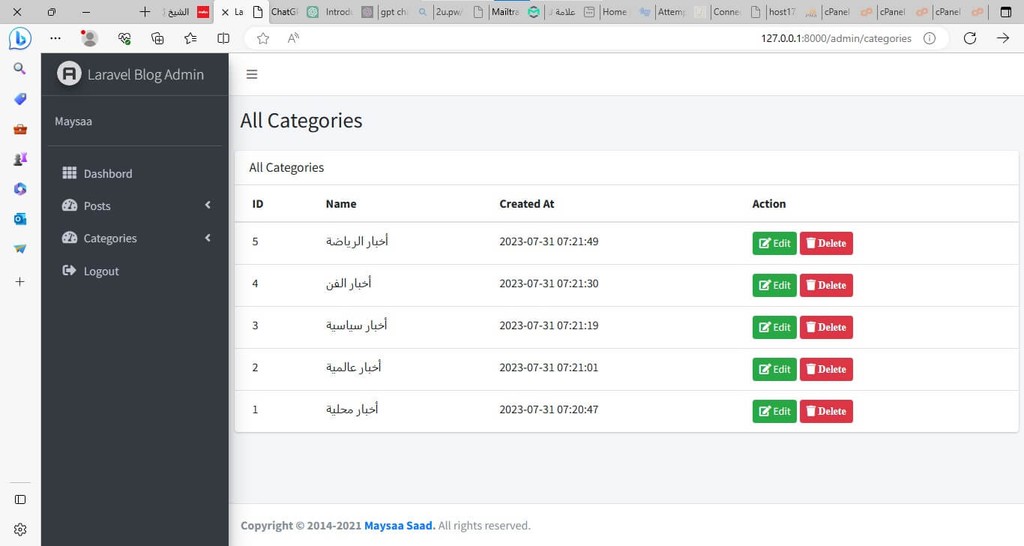Open Microsoft 365 in Edge sidebar
This screenshot has height=546, width=1024.
pyautogui.click(x=20, y=189)
